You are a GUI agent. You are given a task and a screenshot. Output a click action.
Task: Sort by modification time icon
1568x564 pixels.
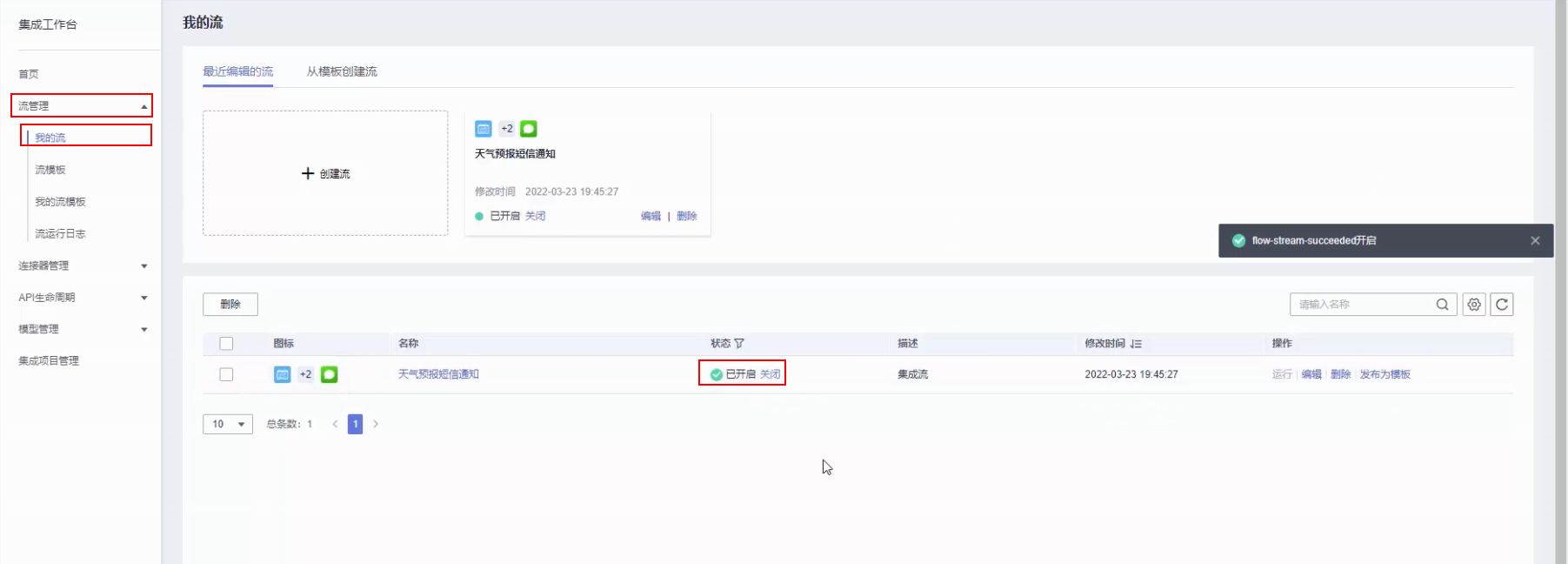(1137, 344)
